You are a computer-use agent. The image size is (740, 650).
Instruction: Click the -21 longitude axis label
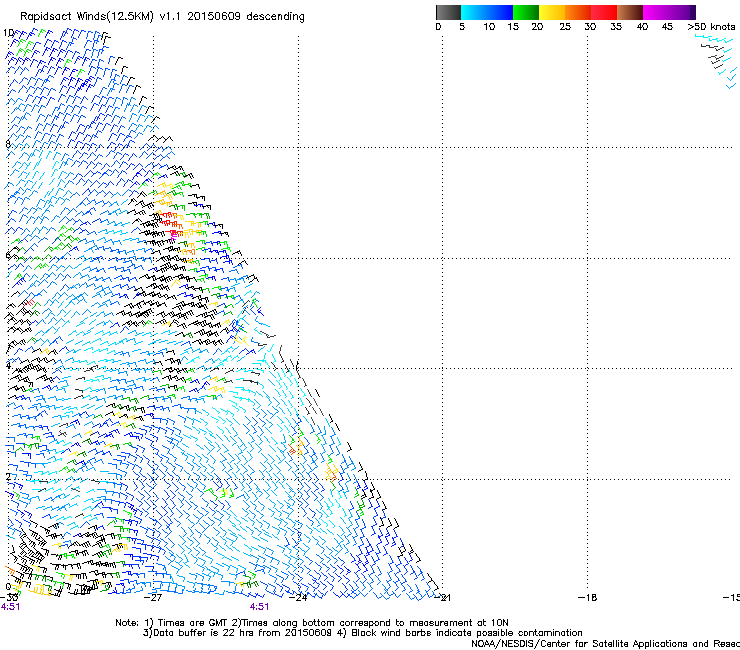(x=442, y=598)
